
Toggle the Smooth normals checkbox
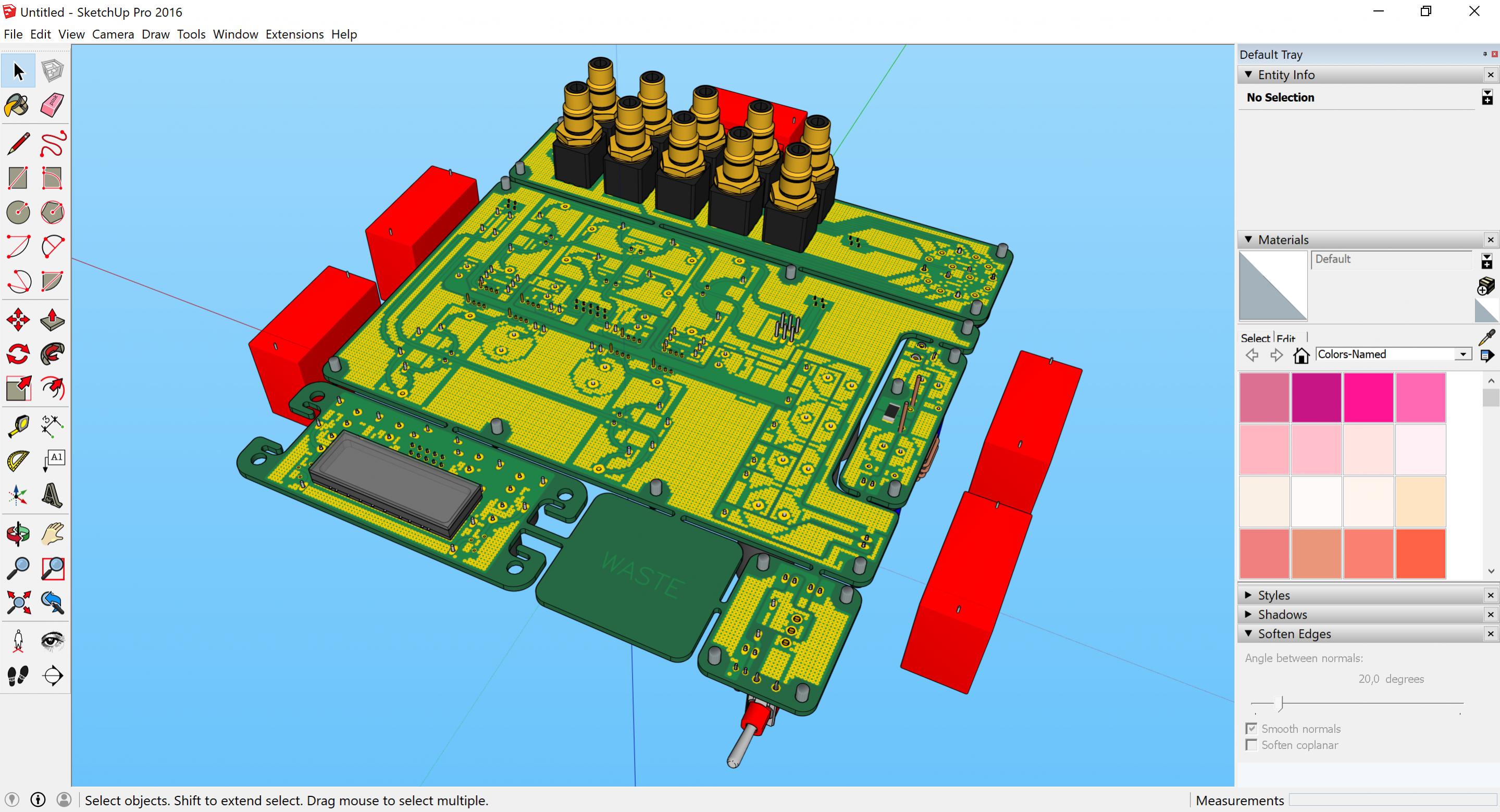[x=1251, y=728]
